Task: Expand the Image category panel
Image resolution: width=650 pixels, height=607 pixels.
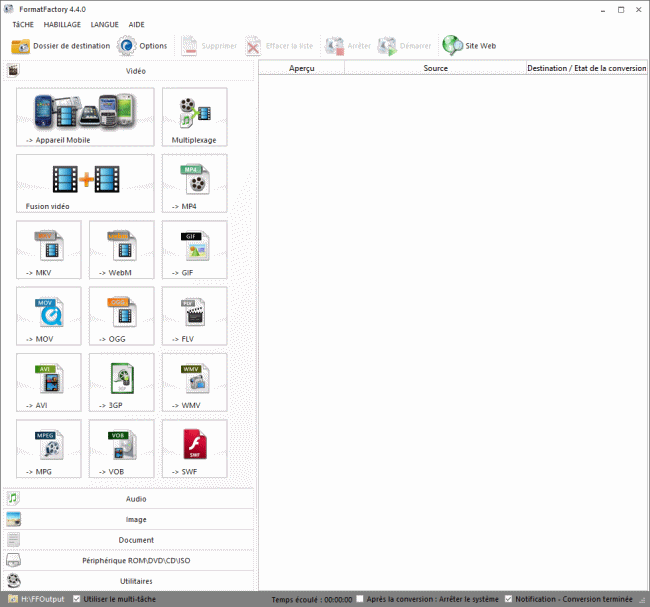Action: click(x=129, y=520)
